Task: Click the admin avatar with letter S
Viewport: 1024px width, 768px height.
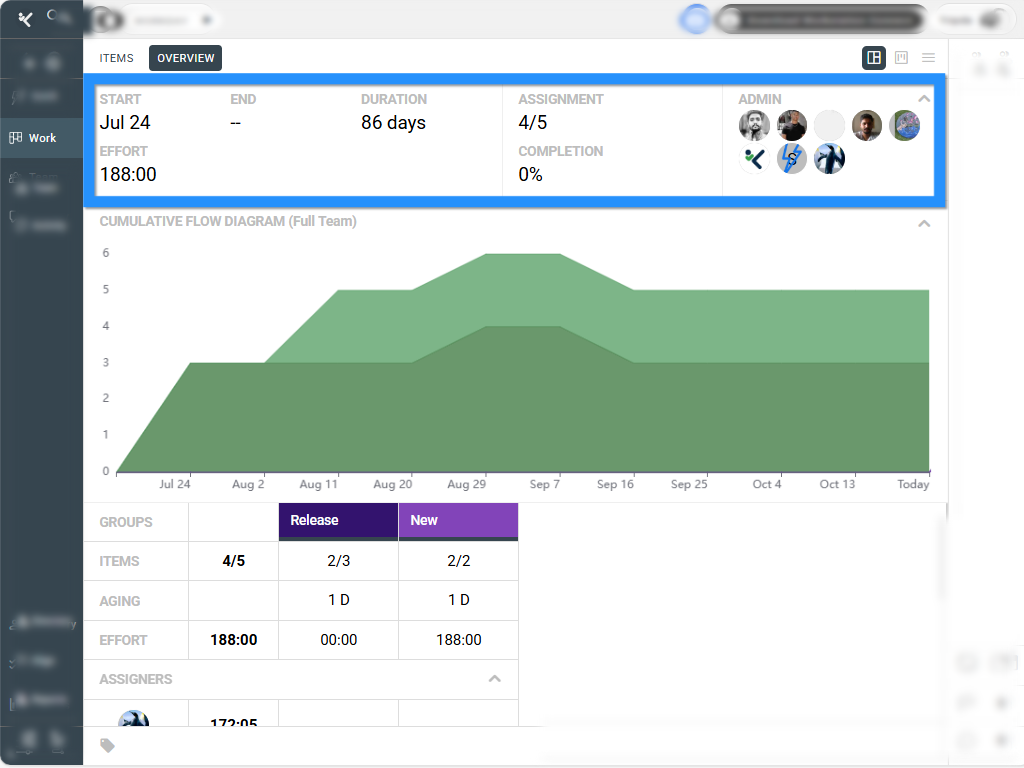Action: [792, 158]
